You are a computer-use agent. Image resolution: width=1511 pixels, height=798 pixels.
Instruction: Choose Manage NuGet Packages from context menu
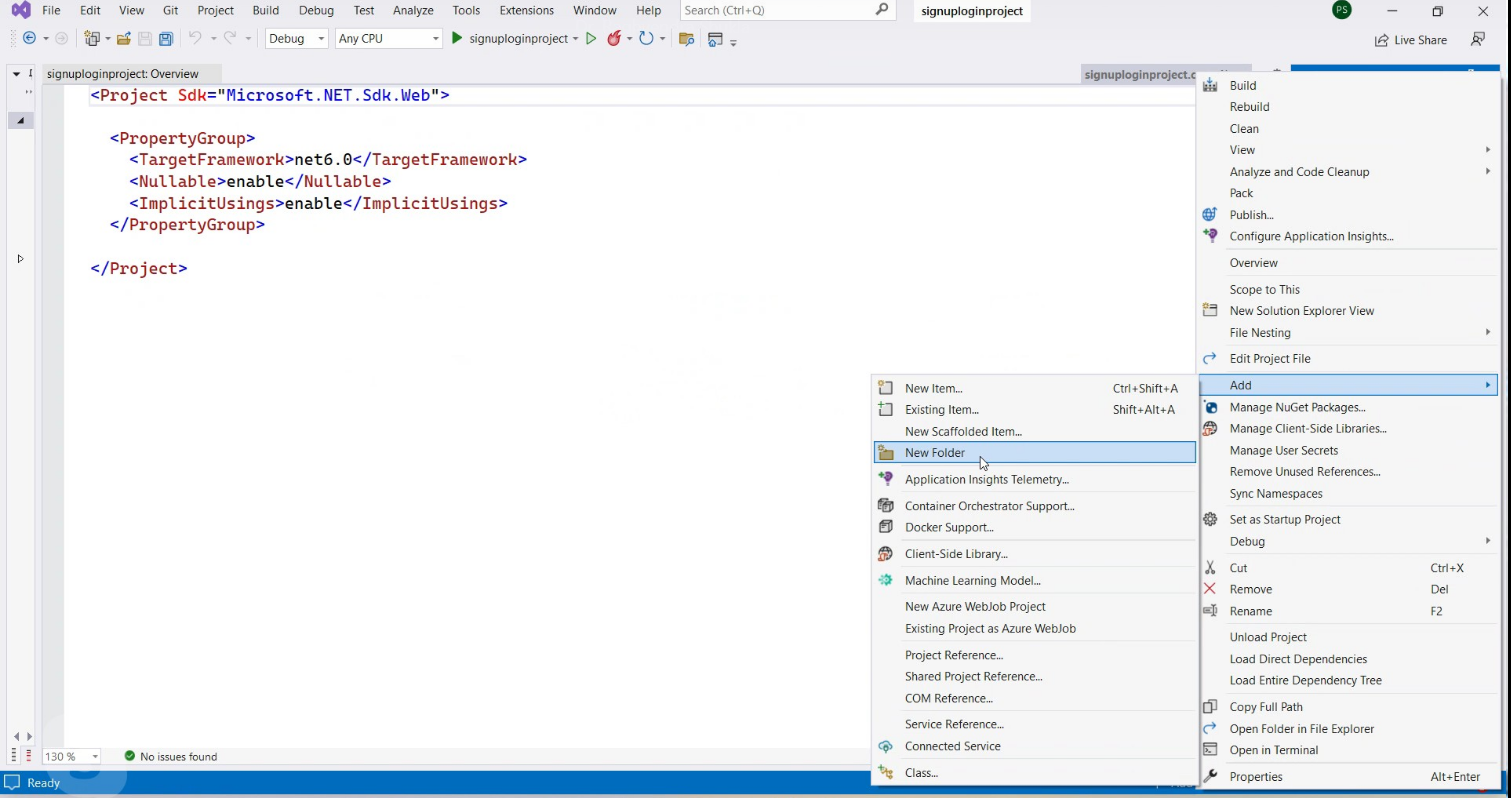point(1297,407)
